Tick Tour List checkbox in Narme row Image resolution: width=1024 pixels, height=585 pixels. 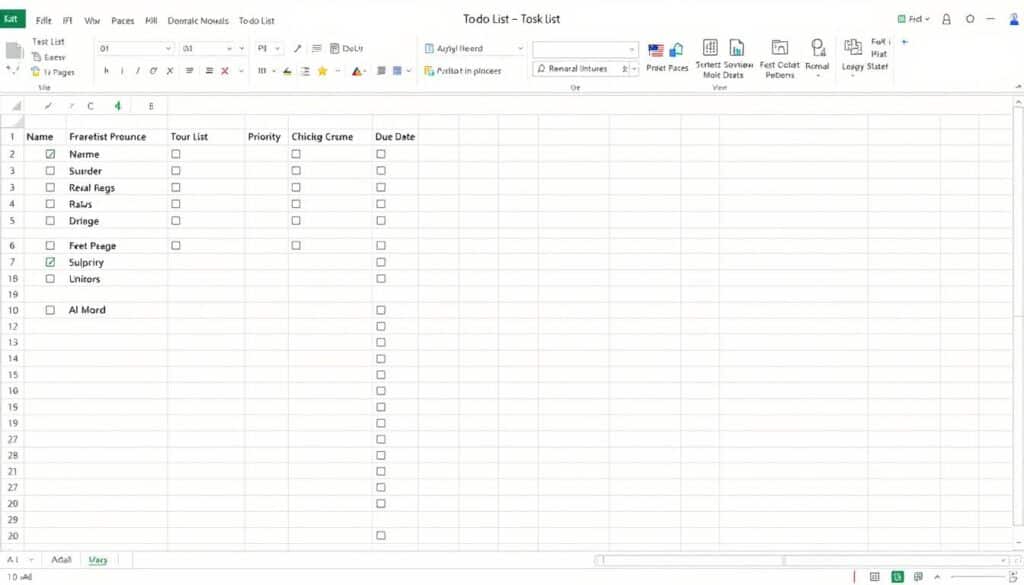tap(176, 154)
